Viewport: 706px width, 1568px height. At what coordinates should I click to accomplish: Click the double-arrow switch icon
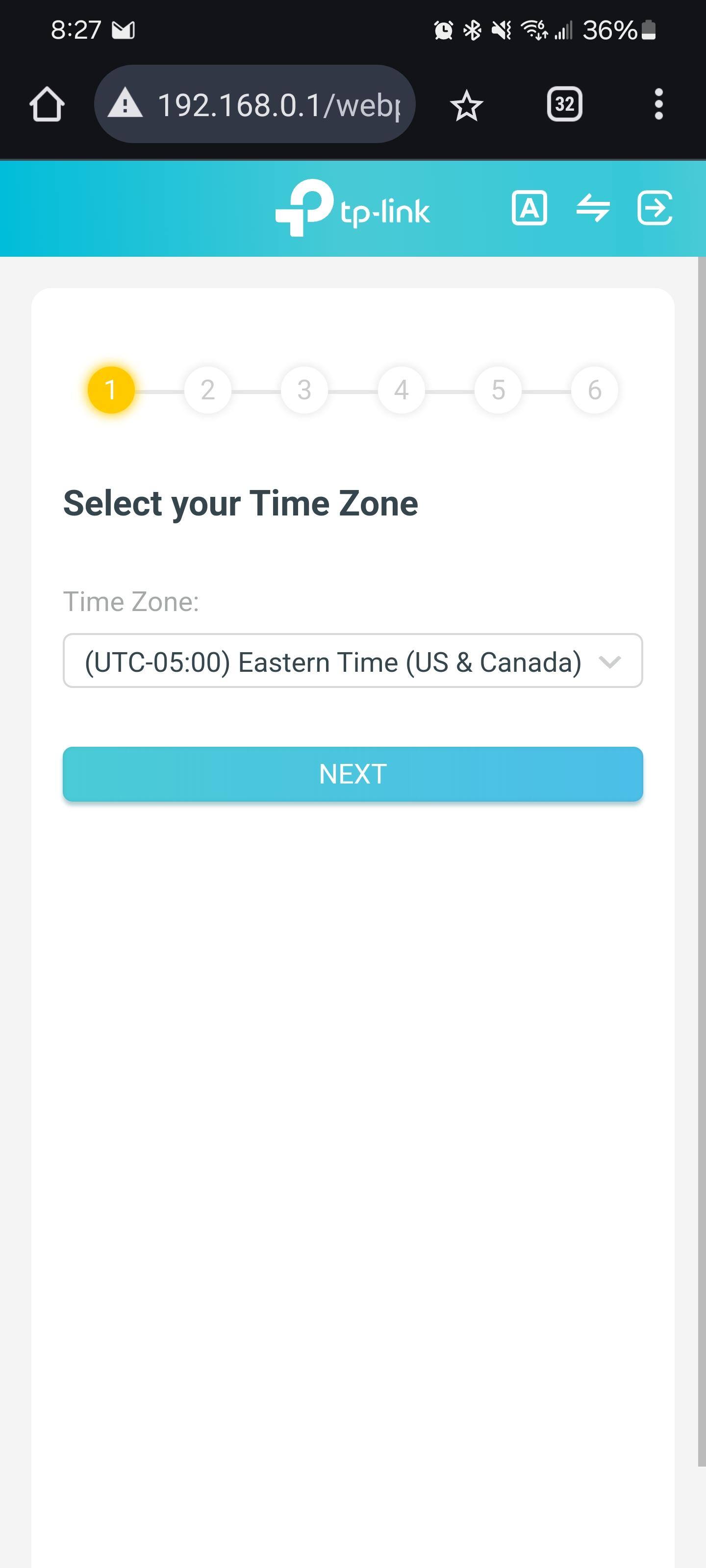593,208
